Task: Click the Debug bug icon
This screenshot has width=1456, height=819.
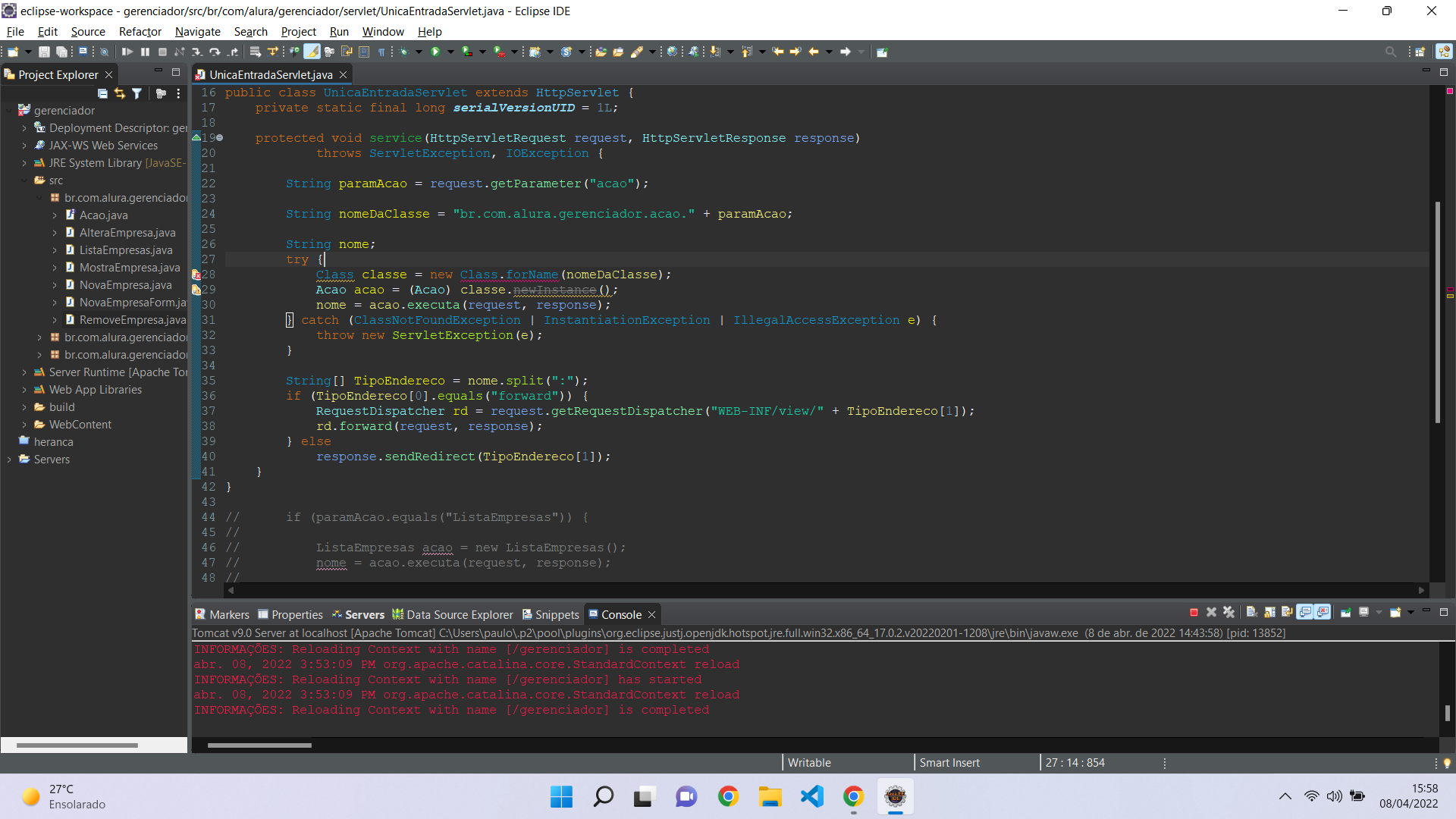Action: [403, 52]
